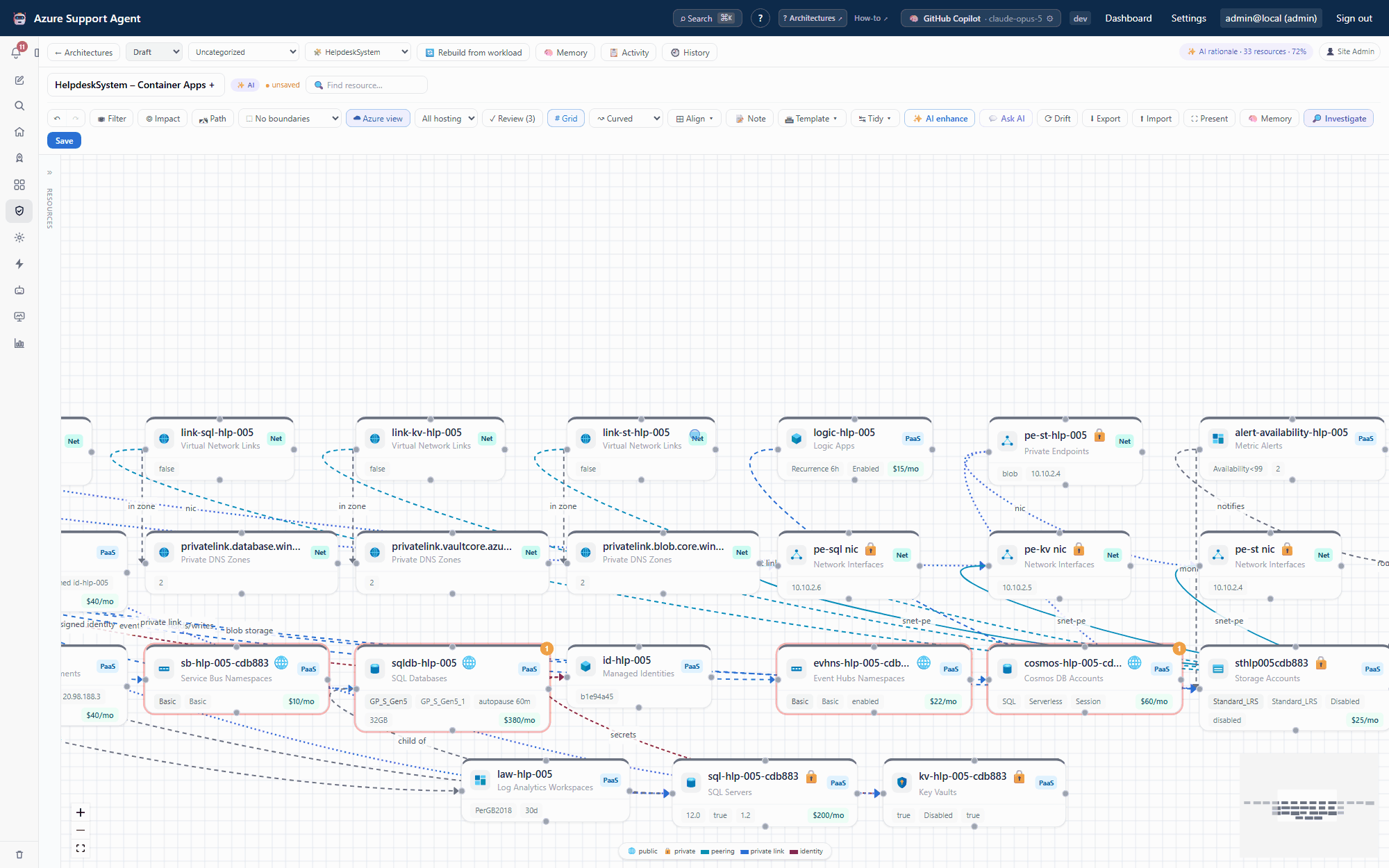Open the notifications bell with 11 alerts
Screen dimensions: 1389x868
click(16, 52)
